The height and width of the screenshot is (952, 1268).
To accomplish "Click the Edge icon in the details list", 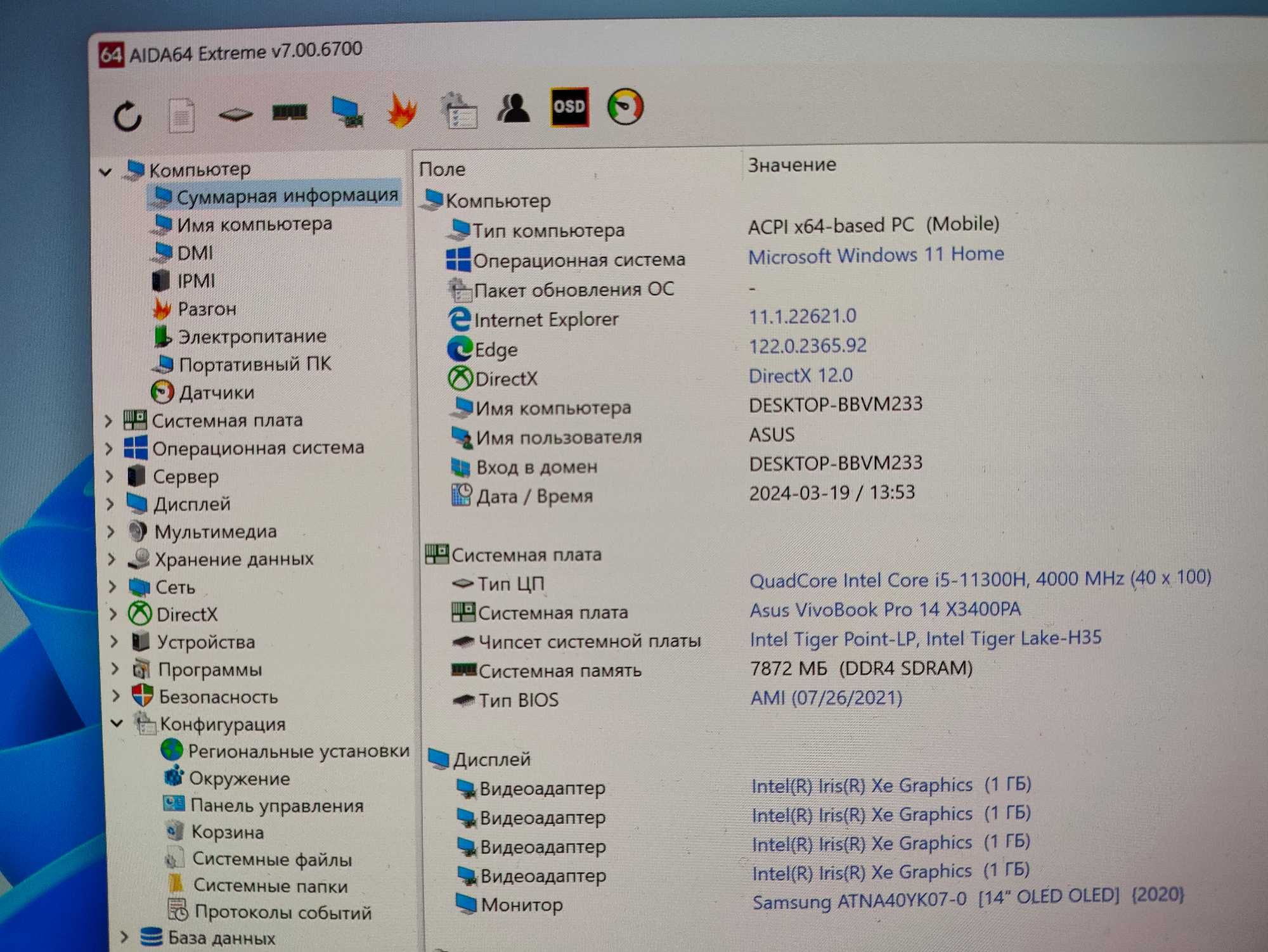I will click(460, 349).
